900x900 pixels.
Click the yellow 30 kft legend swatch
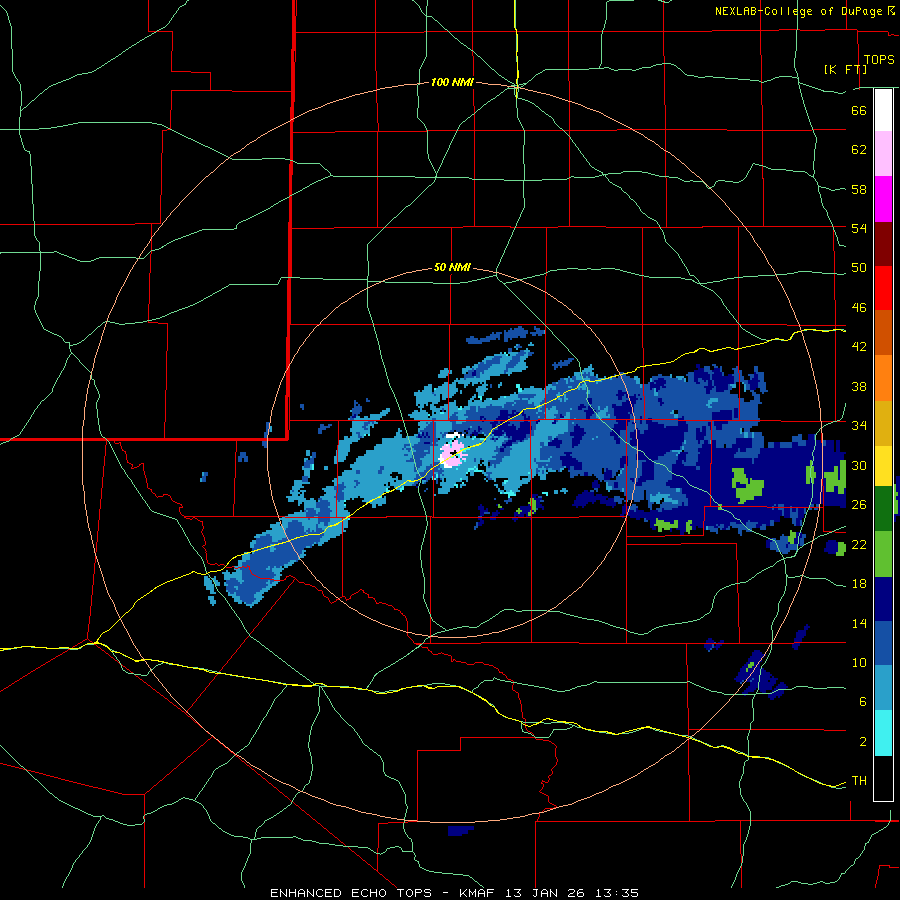[x=883, y=466]
